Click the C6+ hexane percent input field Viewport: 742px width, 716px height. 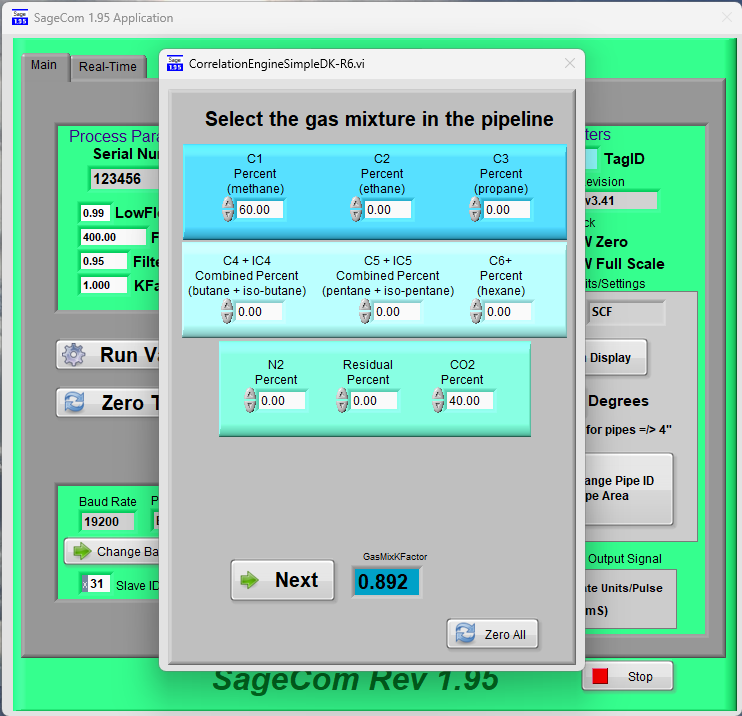(x=508, y=312)
